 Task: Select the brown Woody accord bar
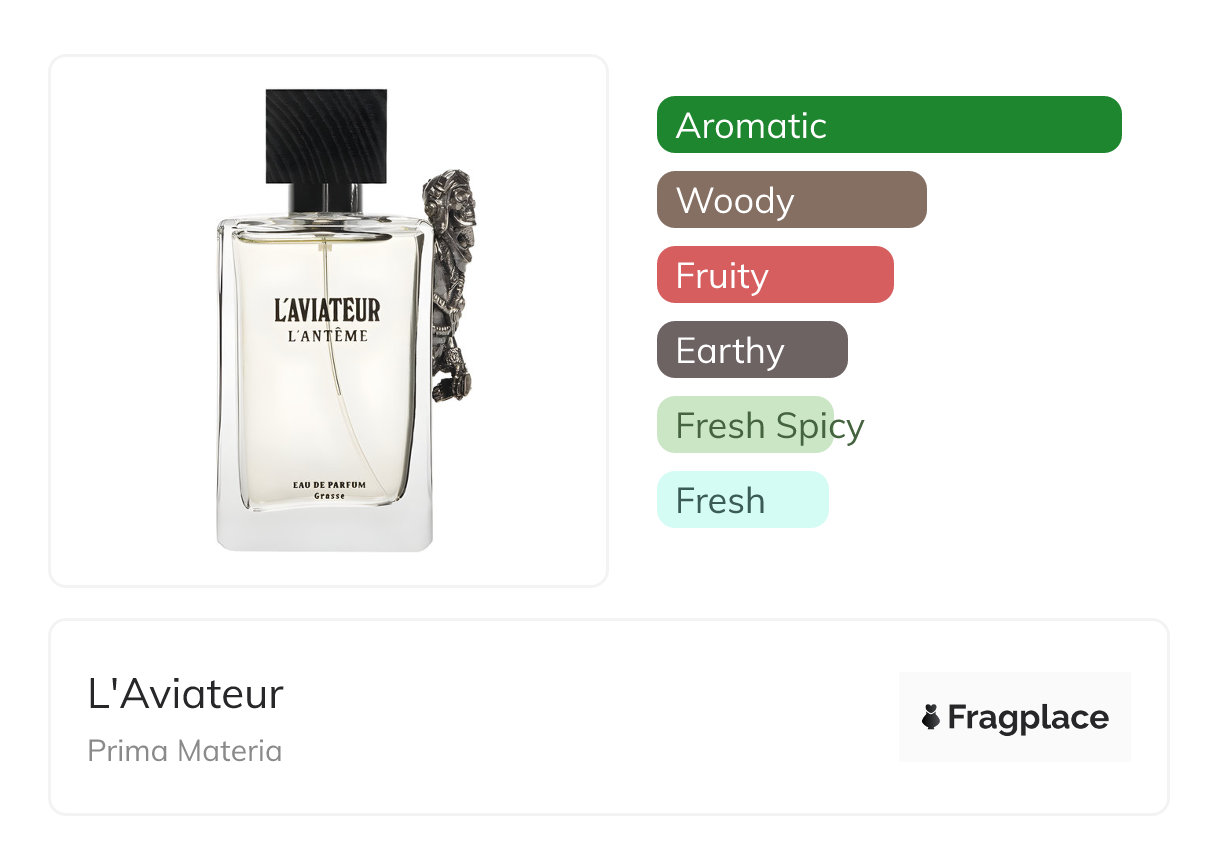tap(792, 200)
